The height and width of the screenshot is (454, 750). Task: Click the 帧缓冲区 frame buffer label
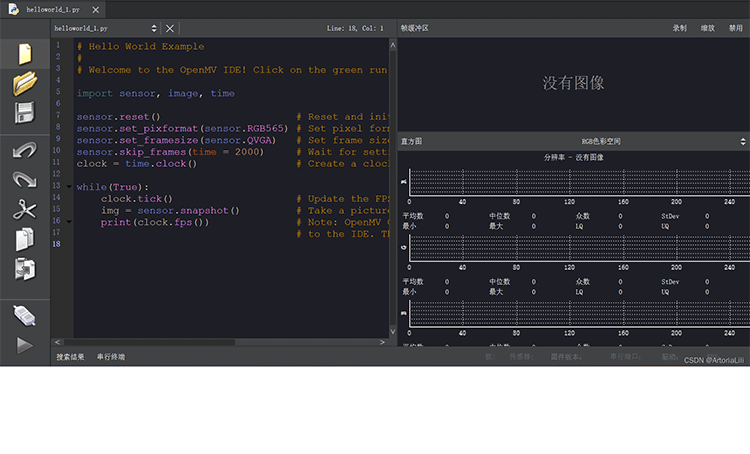tap(414, 28)
